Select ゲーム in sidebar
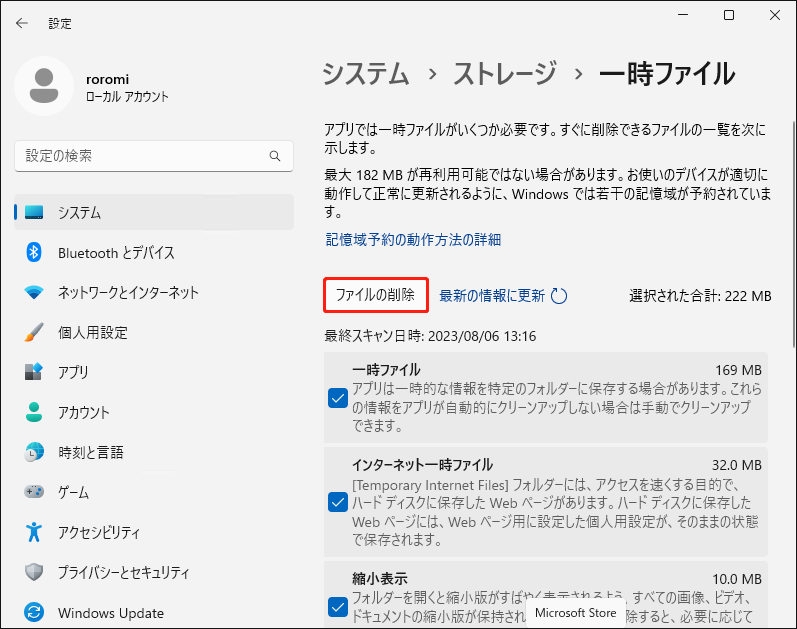 coord(154,492)
